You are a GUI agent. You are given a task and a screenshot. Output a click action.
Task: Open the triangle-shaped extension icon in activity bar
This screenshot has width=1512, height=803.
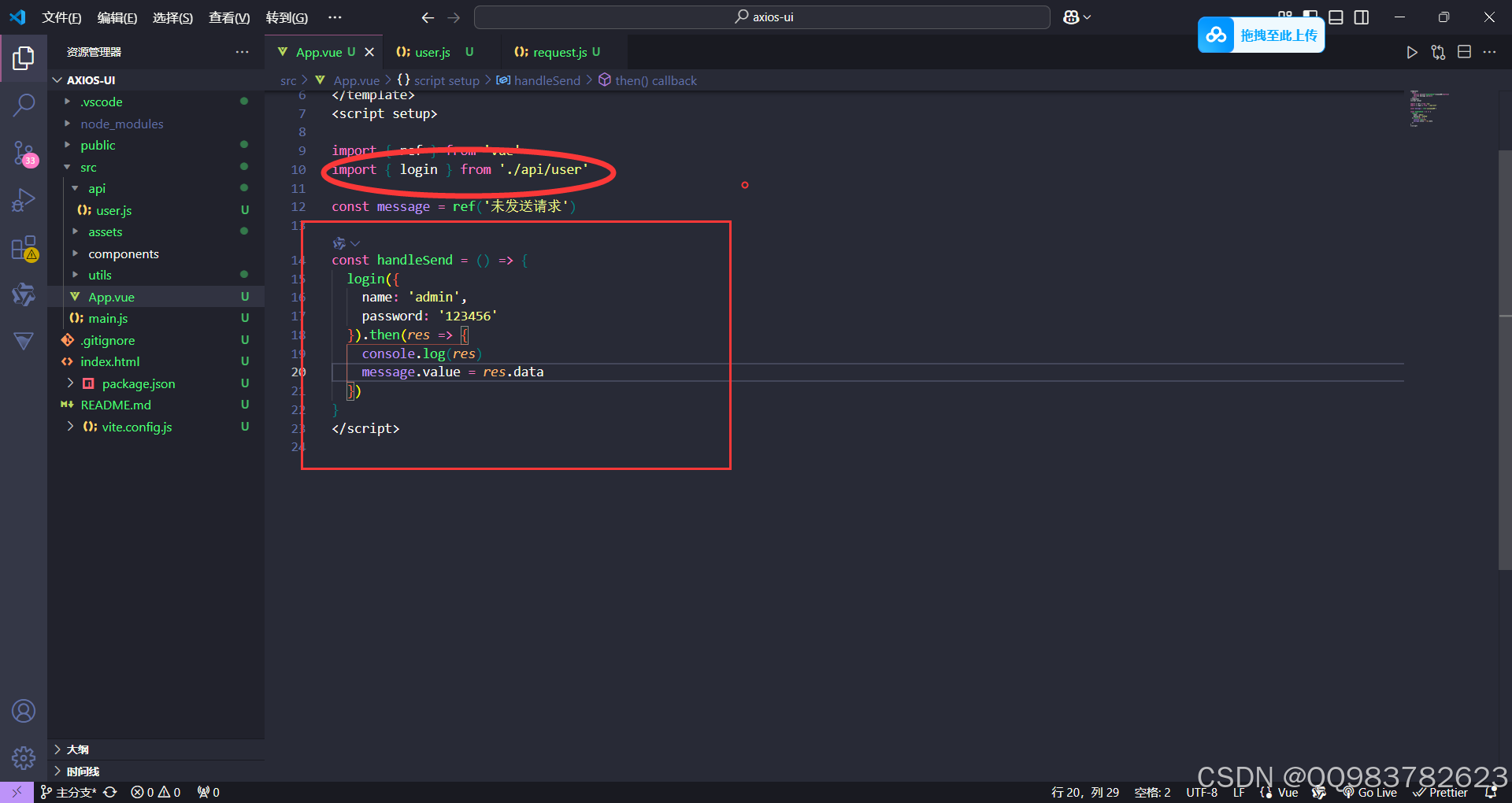coord(24,341)
